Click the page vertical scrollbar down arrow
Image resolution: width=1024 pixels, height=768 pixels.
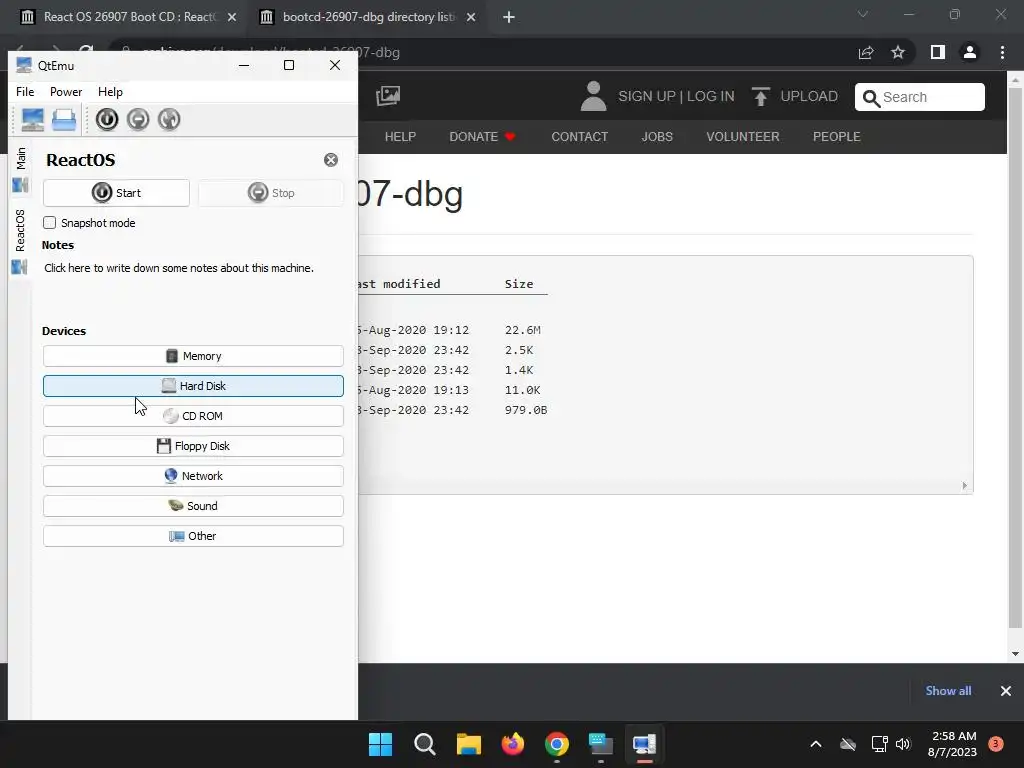point(1015,654)
